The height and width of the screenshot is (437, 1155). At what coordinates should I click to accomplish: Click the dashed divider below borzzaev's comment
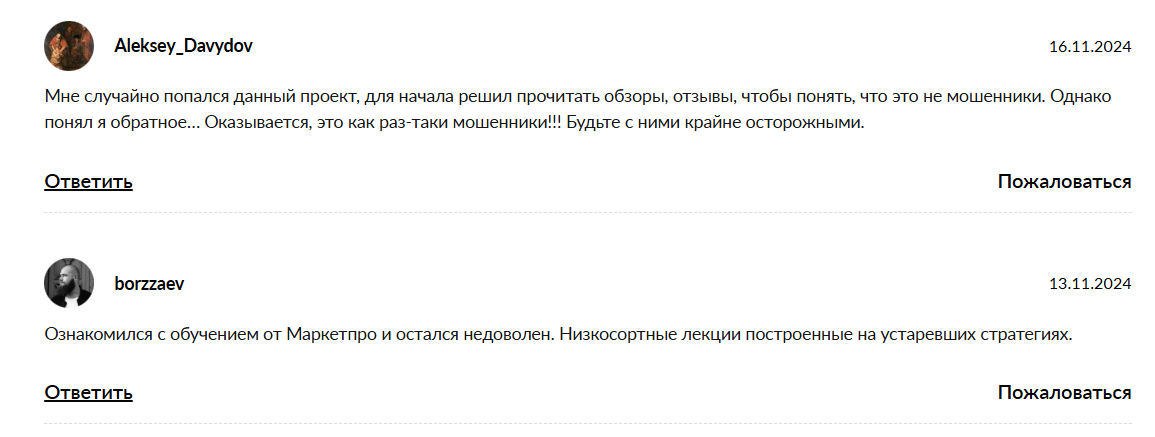tap(588, 424)
